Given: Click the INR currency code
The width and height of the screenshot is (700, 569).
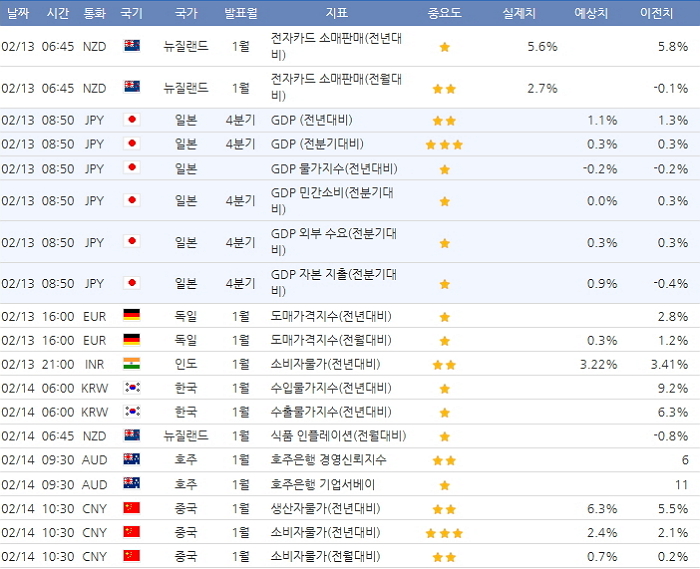Looking at the screenshot, I should [x=95, y=365].
